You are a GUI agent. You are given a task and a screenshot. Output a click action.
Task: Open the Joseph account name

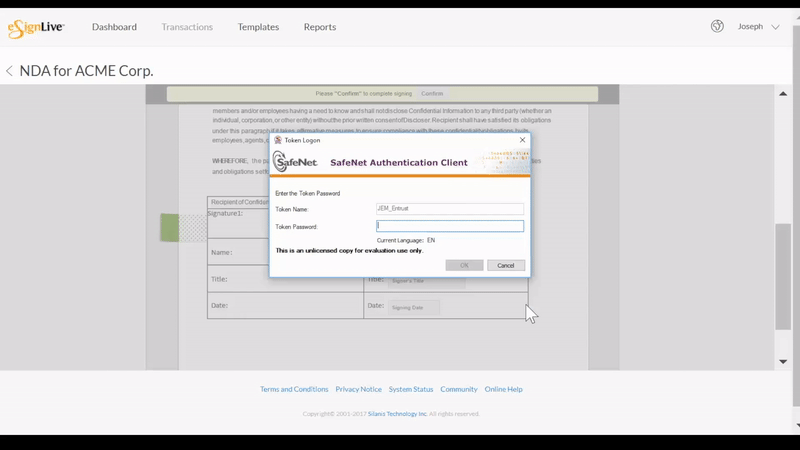click(x=750, y=27)
